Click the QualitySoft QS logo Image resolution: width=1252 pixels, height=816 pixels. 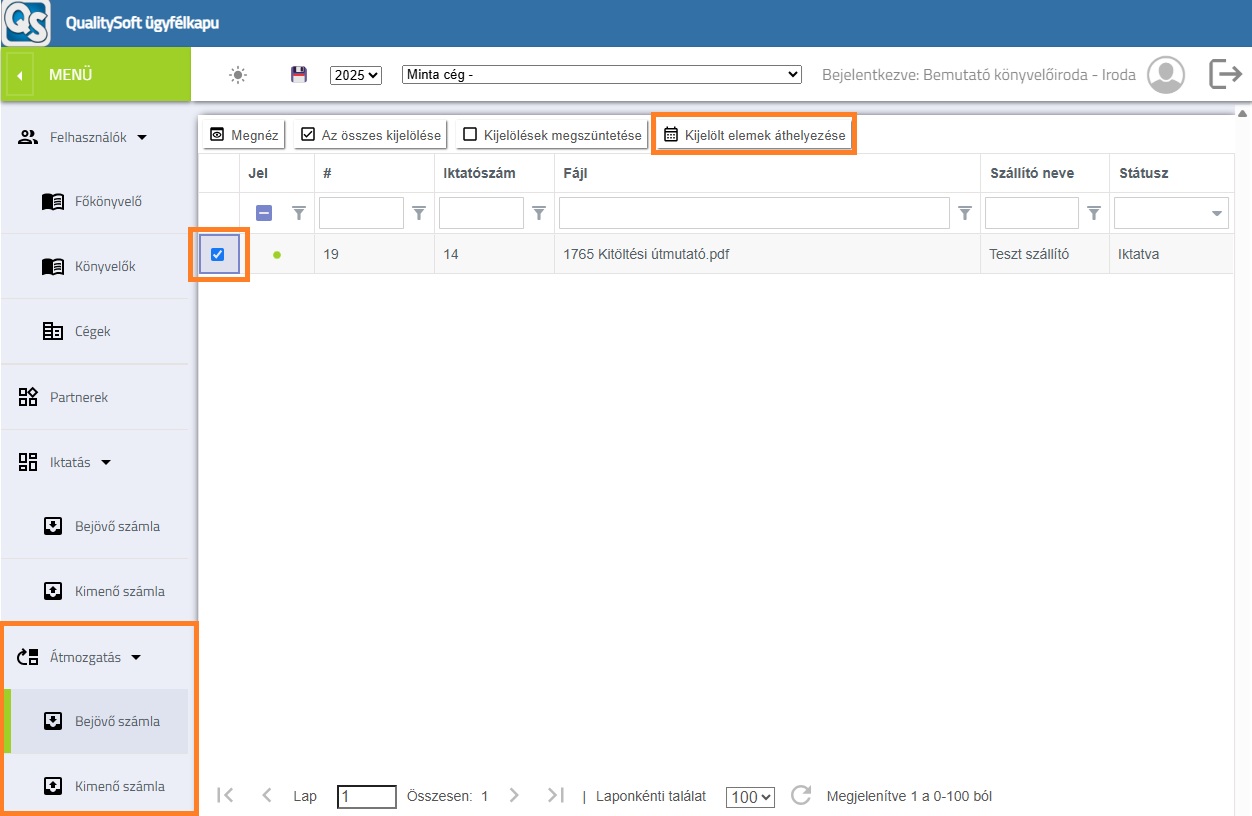pos(26,23)
